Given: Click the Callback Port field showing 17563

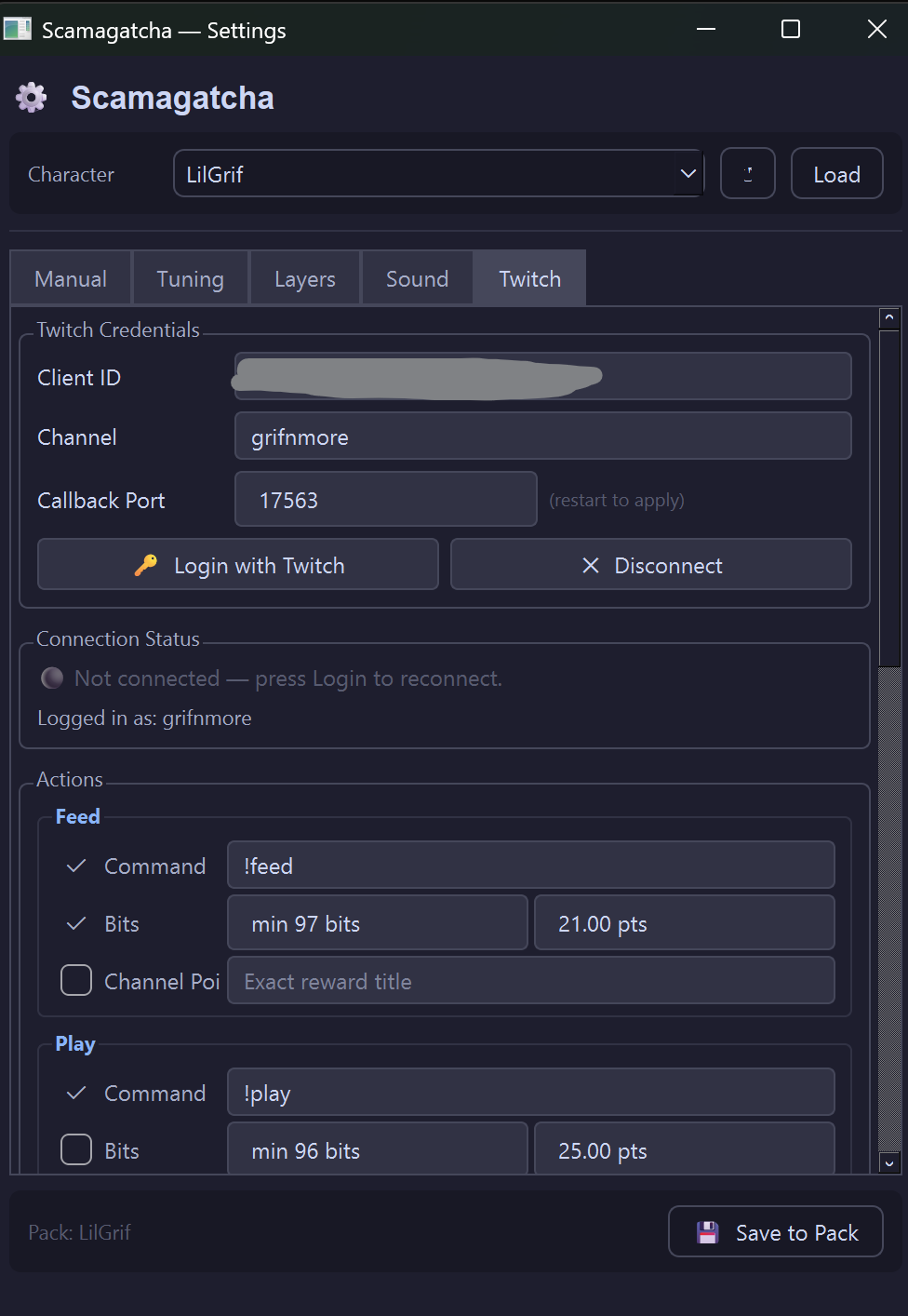Looking at the screenshot, I should coord(386,499).
